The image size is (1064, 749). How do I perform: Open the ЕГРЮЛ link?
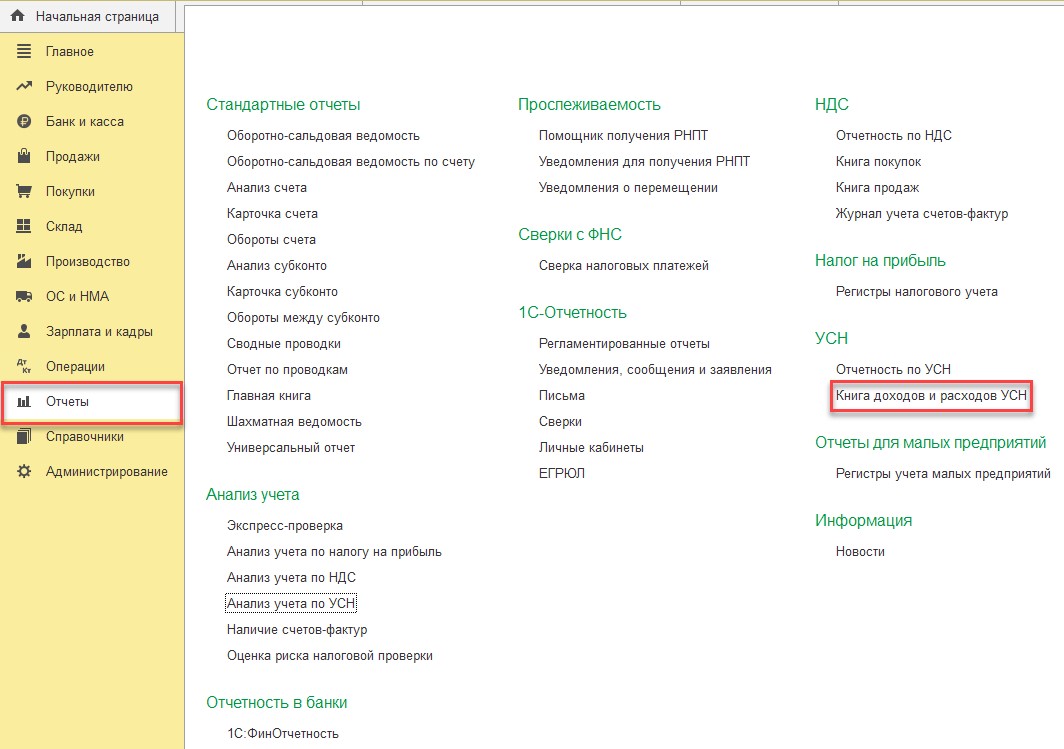pyautogui.click(x=561, y=474)
